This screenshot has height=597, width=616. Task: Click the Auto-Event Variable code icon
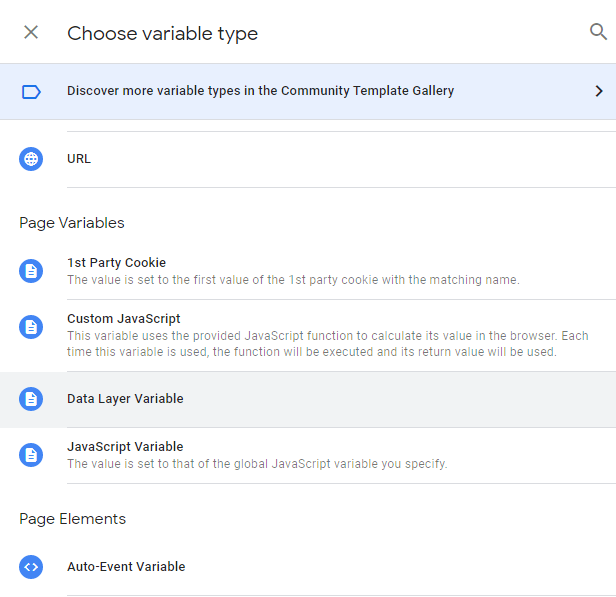click(x=31, y=567)
